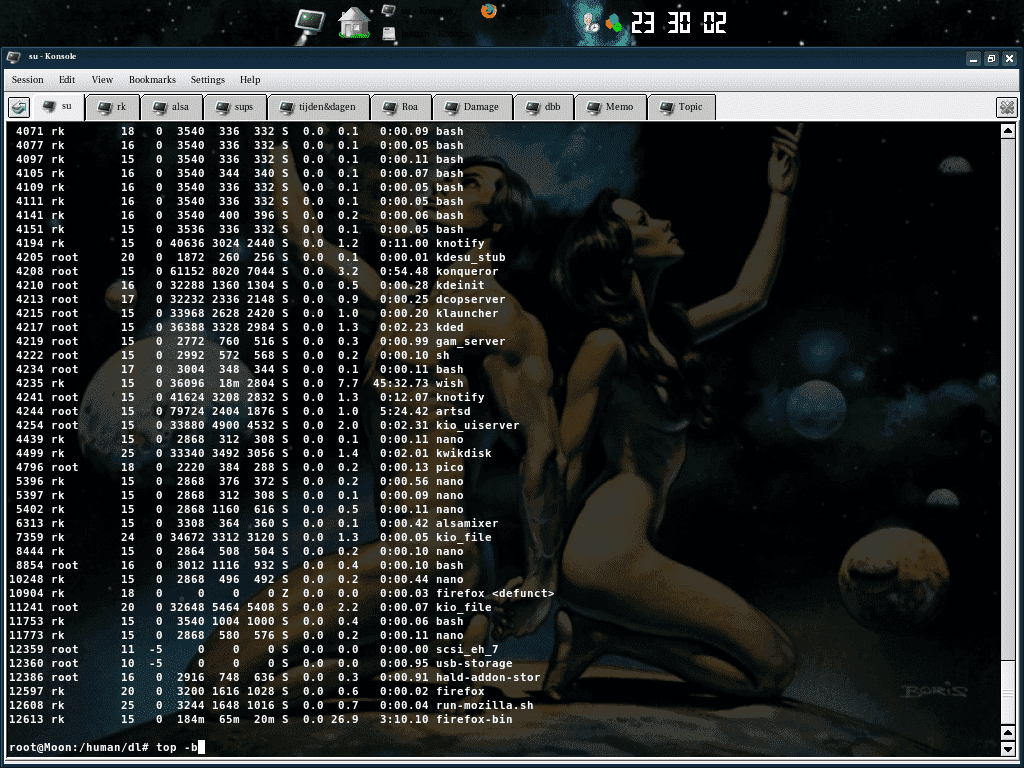Viewport: 1024px width, 768px height.
Task: Activate the Topic tab
Action: click(681, 107)
